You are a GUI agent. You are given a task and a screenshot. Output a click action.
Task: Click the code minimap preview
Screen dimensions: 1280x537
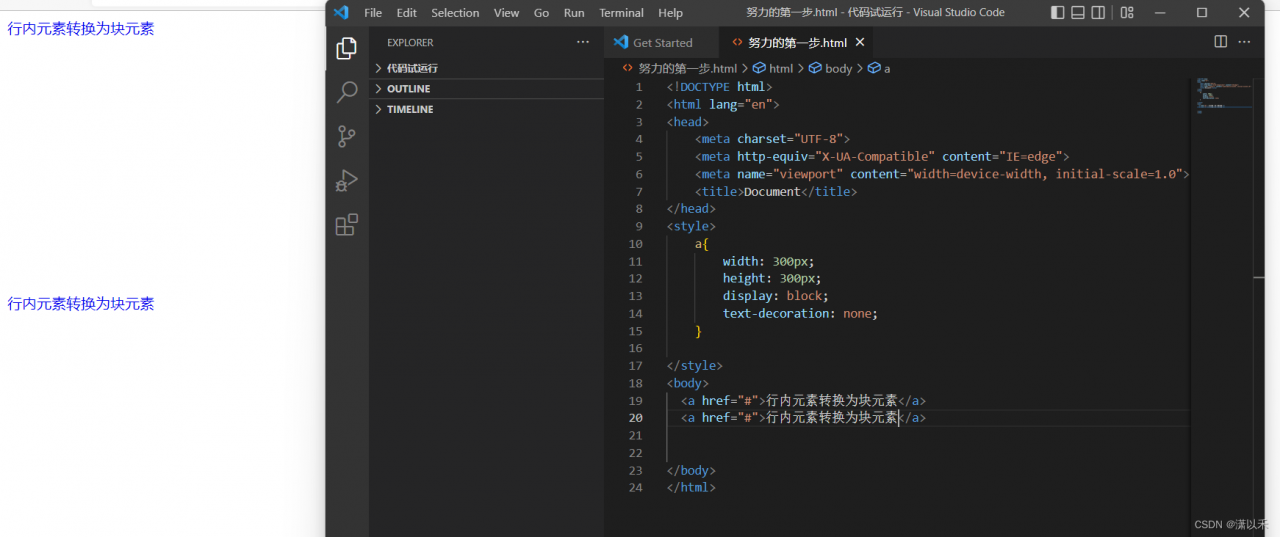(x=1215, y=96)
